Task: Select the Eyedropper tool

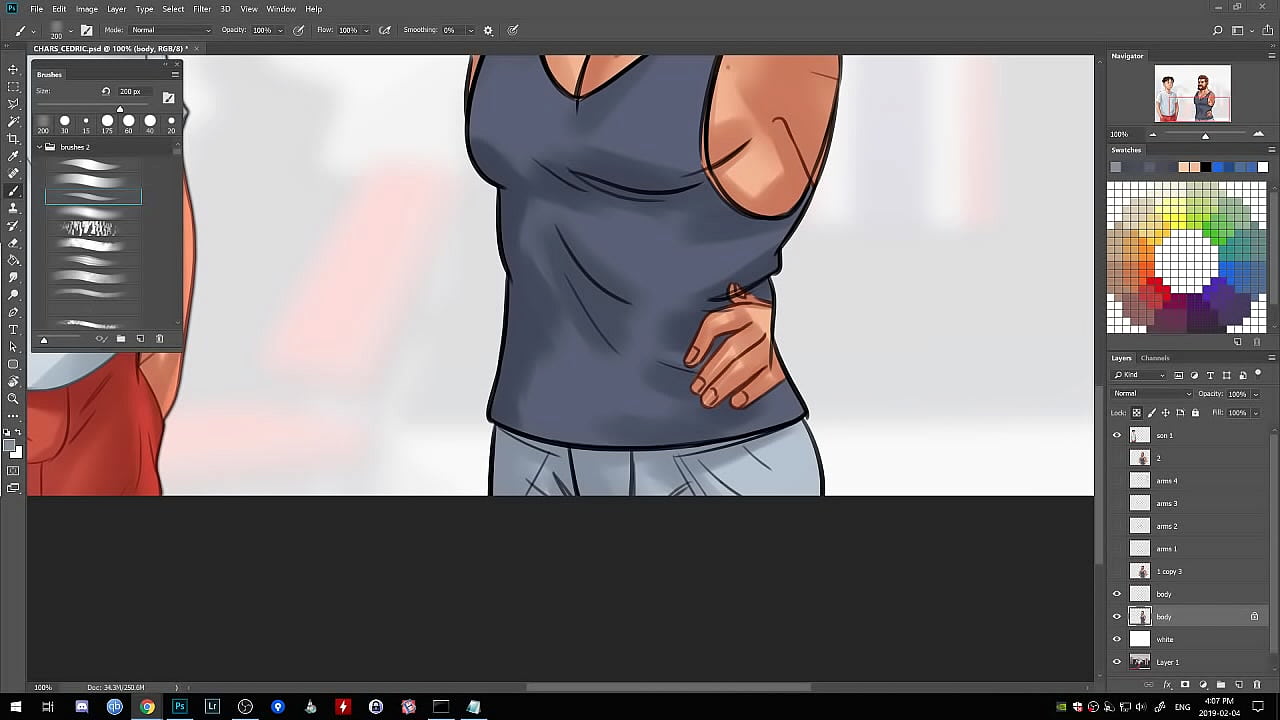Action: coord(13,156)
